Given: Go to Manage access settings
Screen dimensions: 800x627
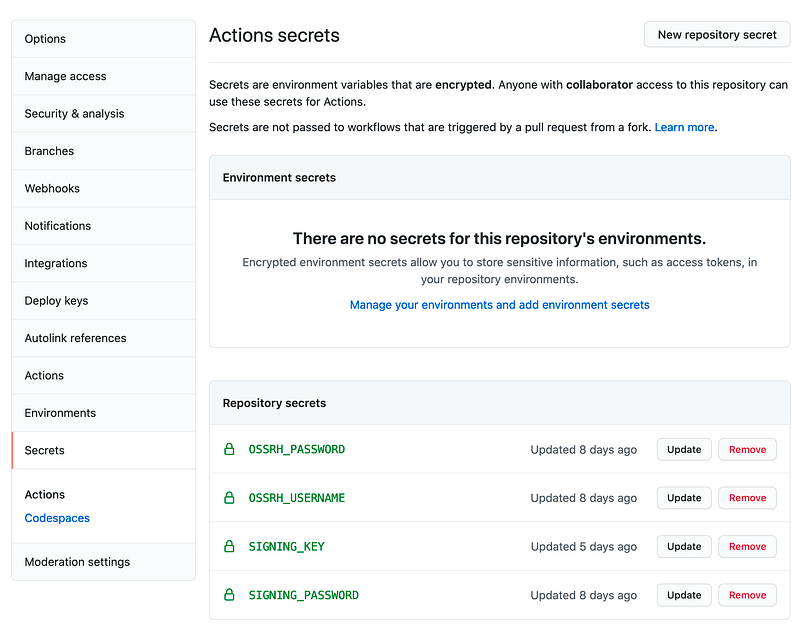Looking at the screenshot, I should (x=104, y=76).
